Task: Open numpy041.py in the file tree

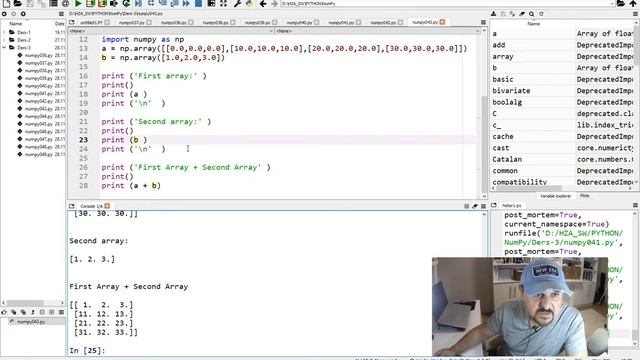Action: click(39, 94)
